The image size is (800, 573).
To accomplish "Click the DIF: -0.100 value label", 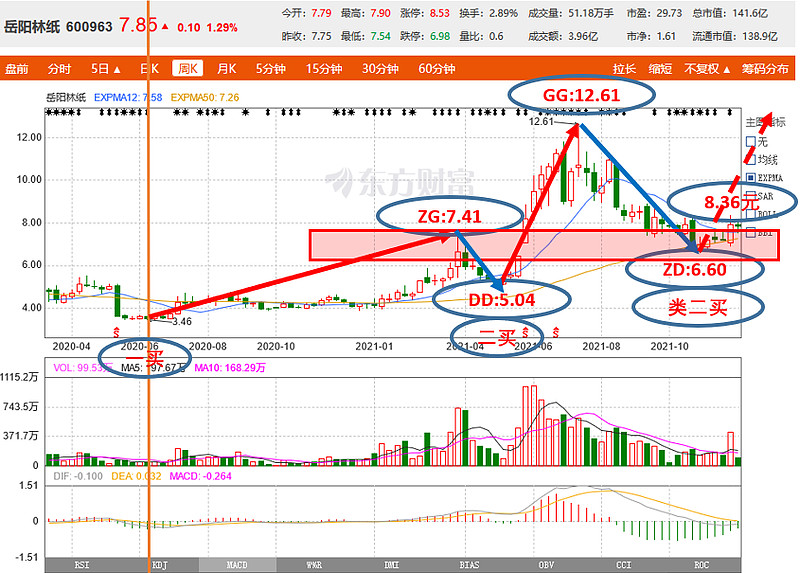I will tap(78, 476).
